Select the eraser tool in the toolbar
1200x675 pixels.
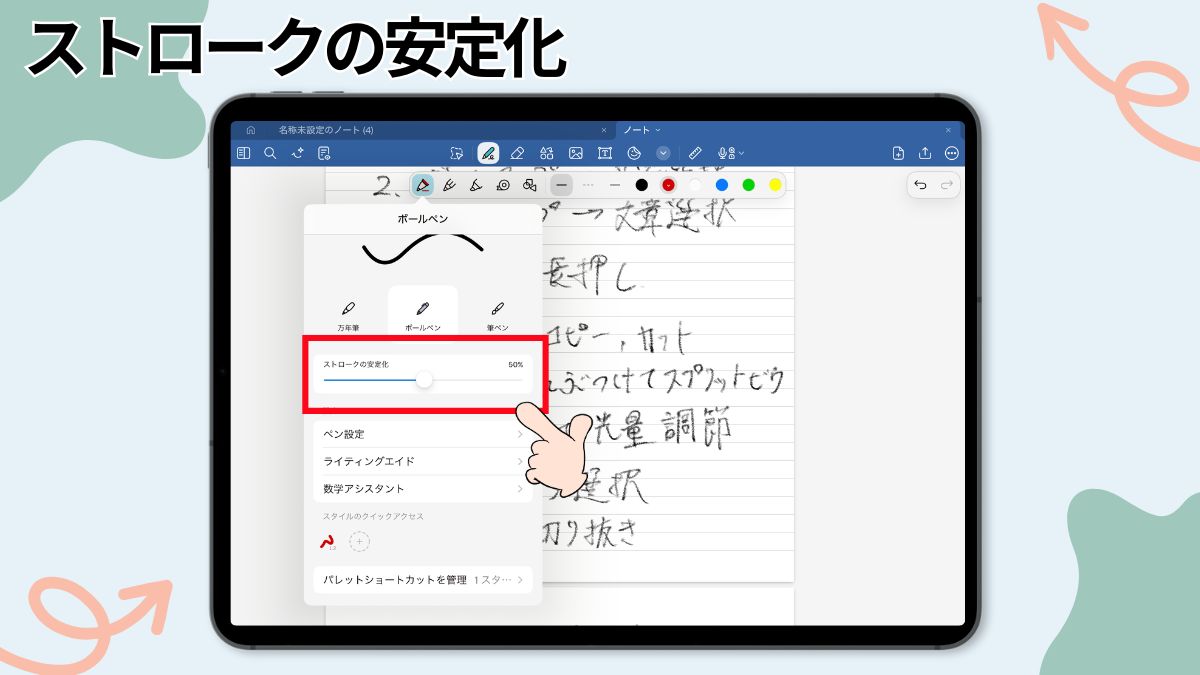517,152
